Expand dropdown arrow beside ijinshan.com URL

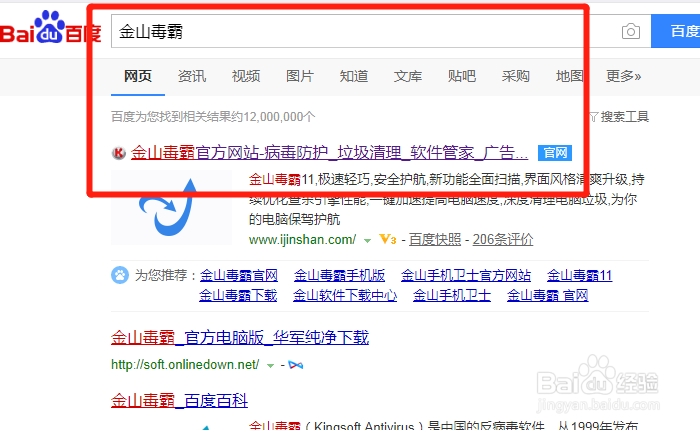(367, 241)
